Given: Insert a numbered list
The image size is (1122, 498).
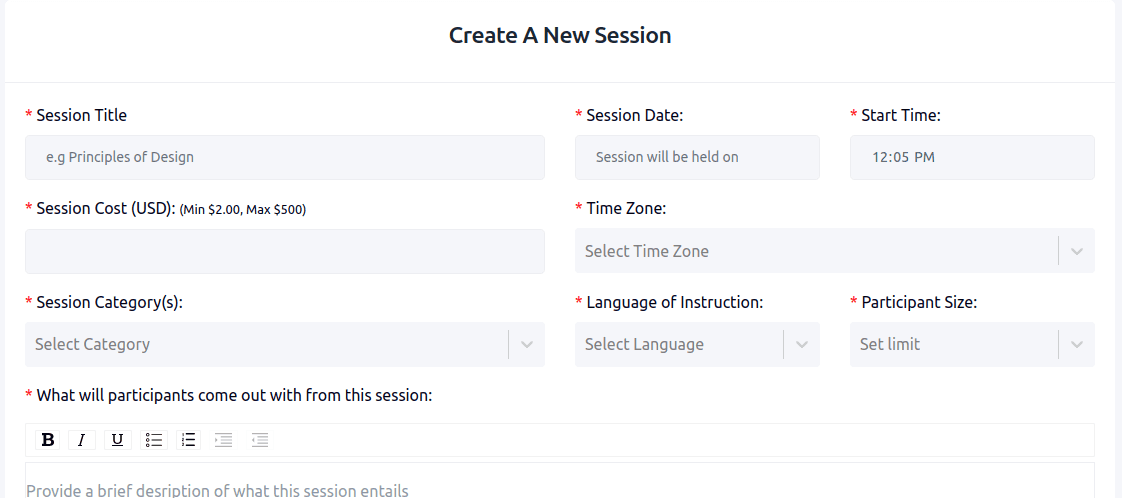Looking at the screenshot, I should coord(188,440).
